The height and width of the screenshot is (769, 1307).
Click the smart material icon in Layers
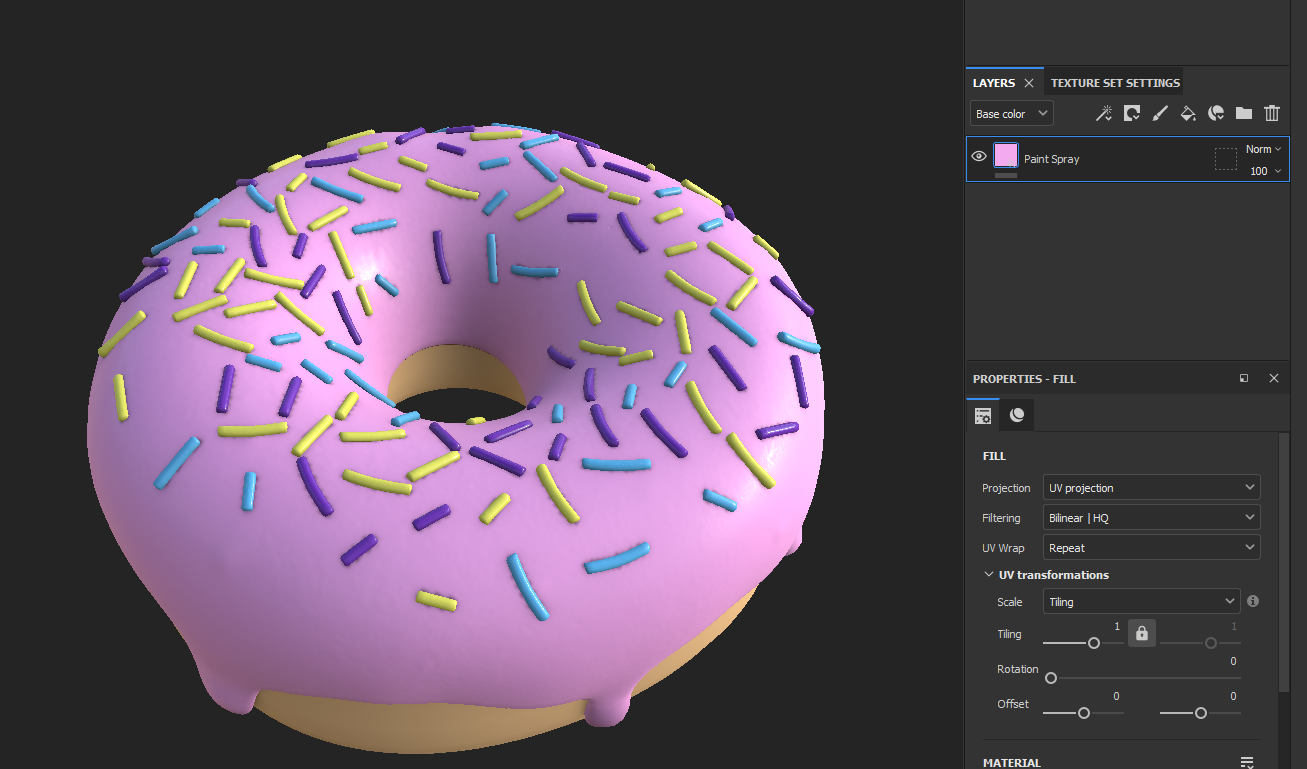coord(1216,114)
